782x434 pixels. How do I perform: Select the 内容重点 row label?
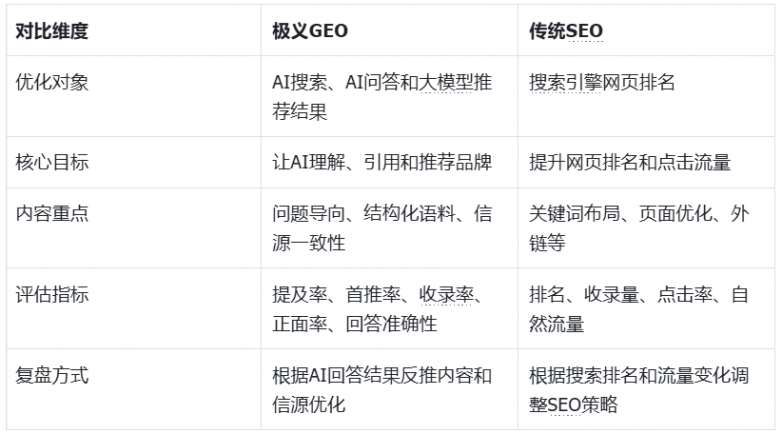[52, 214]
